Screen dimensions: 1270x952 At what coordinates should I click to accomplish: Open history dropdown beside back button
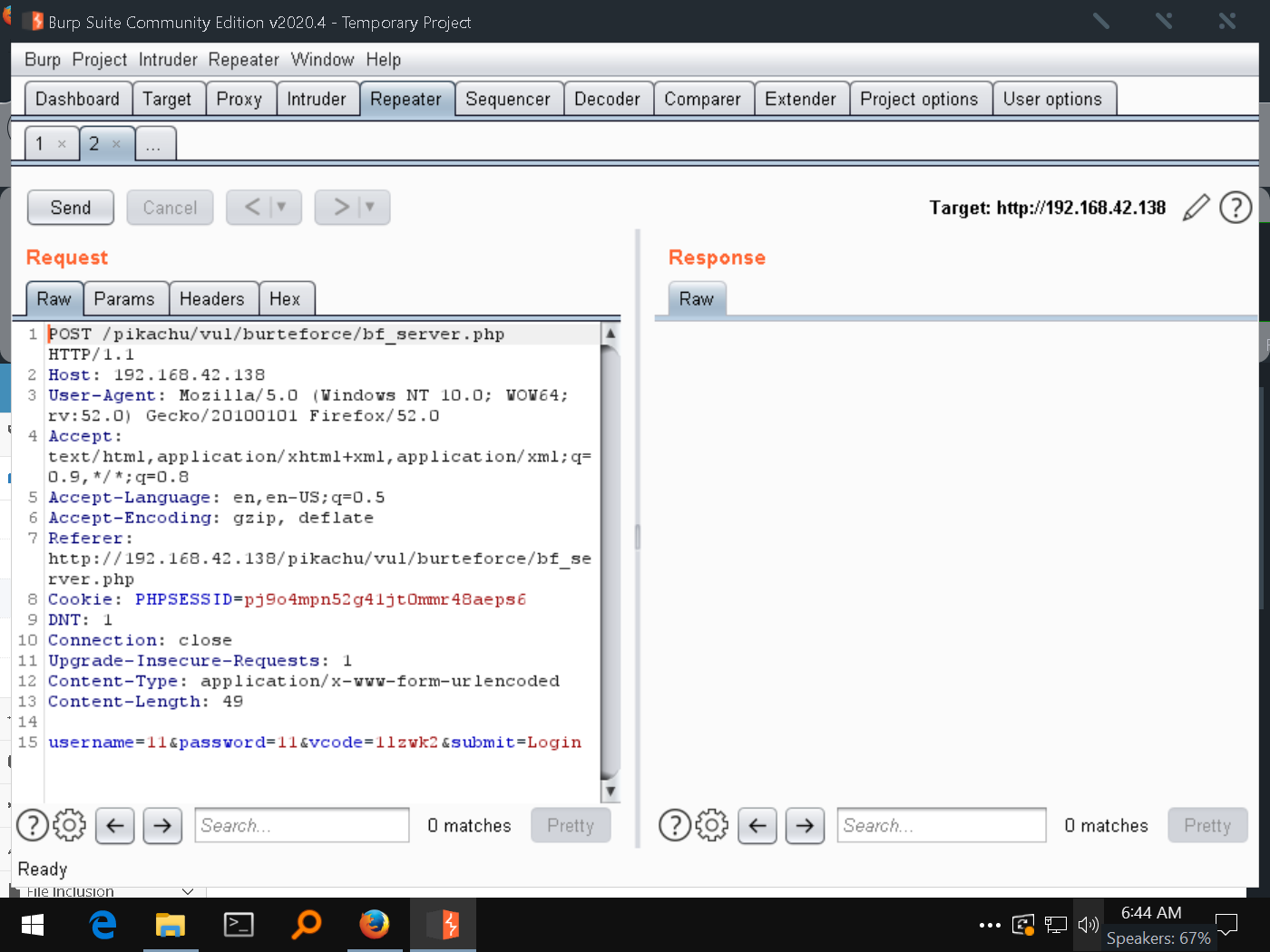(x=281, y=207)
